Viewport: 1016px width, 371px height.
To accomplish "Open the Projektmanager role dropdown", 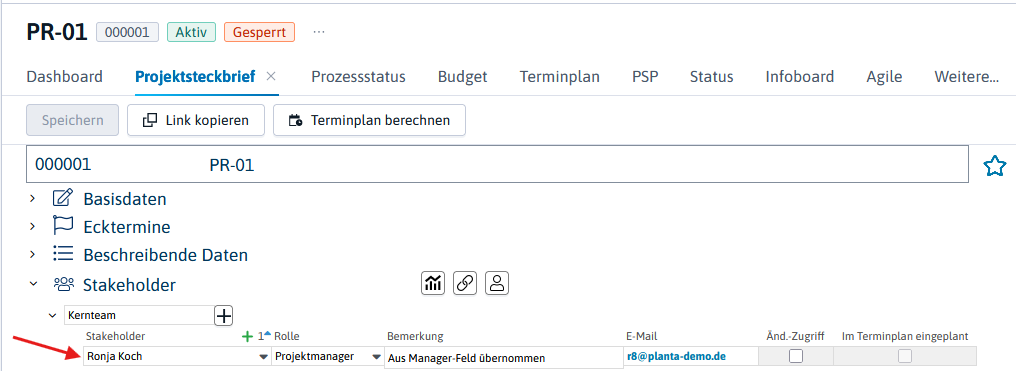I will coord(376,357).
